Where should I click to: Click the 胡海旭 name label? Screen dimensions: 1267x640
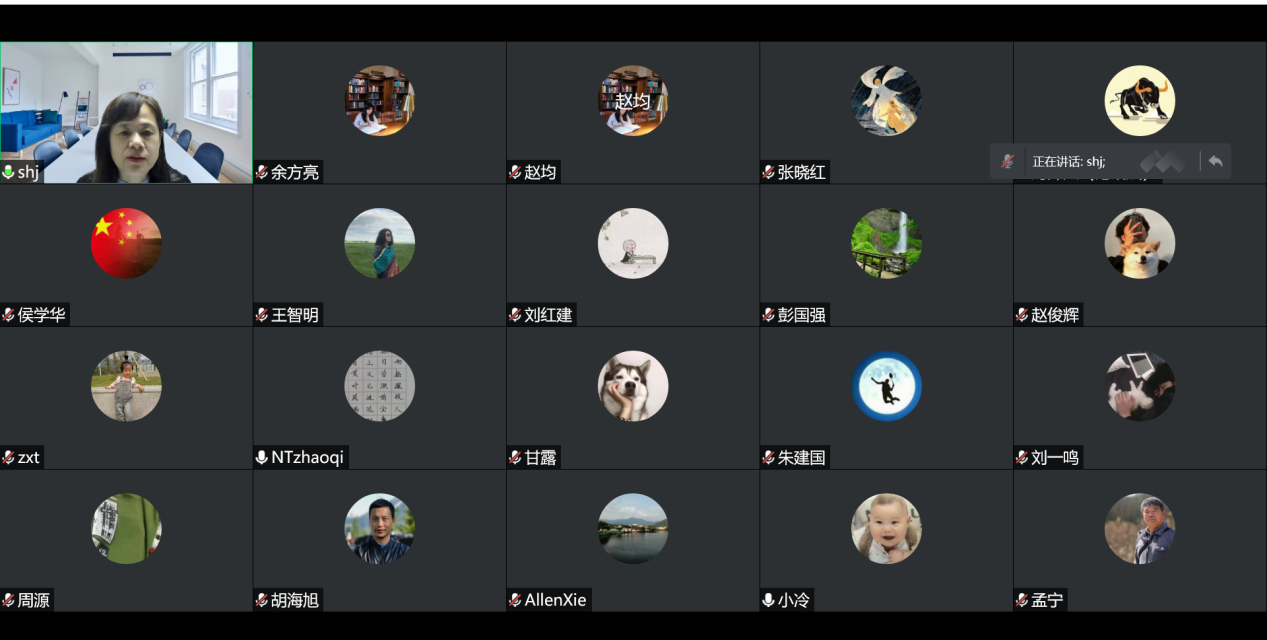pyautogui.click(x=295, y=601)
